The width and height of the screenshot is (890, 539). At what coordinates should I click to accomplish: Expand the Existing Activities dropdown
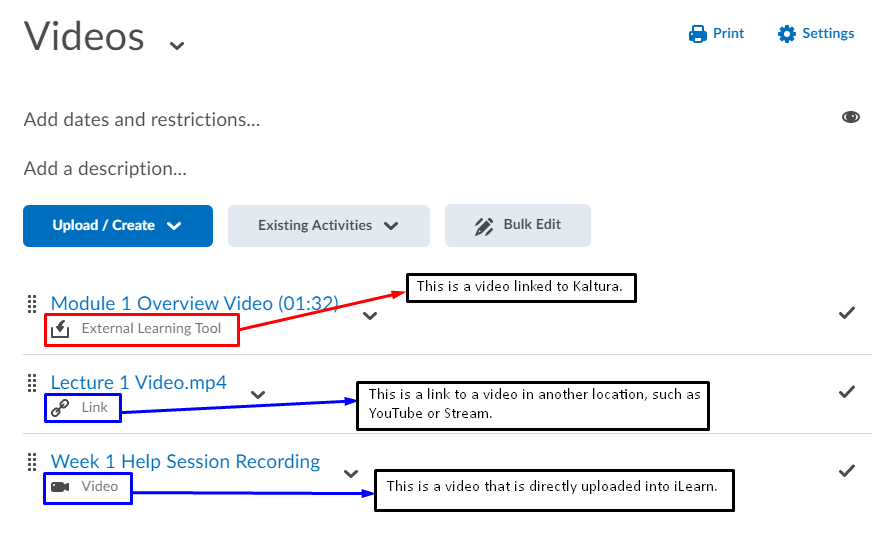click(329, 226)
